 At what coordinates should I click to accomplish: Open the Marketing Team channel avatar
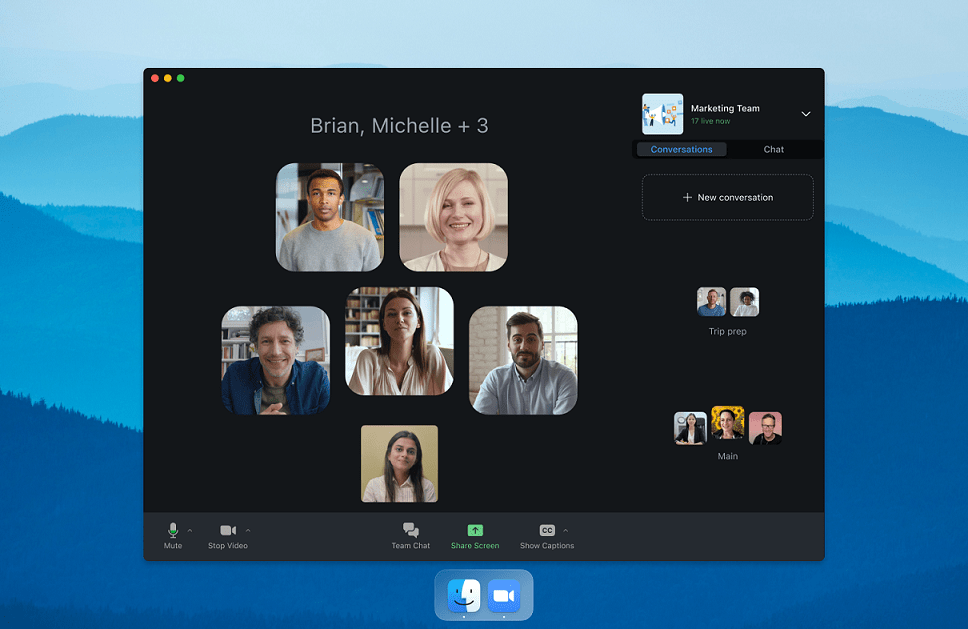(x=662, y=114)
